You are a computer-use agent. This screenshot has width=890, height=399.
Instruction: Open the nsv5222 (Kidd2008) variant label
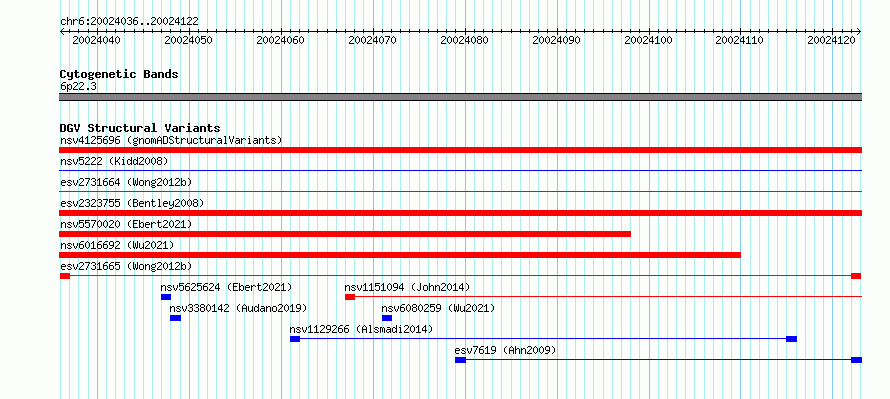[114, 161]
